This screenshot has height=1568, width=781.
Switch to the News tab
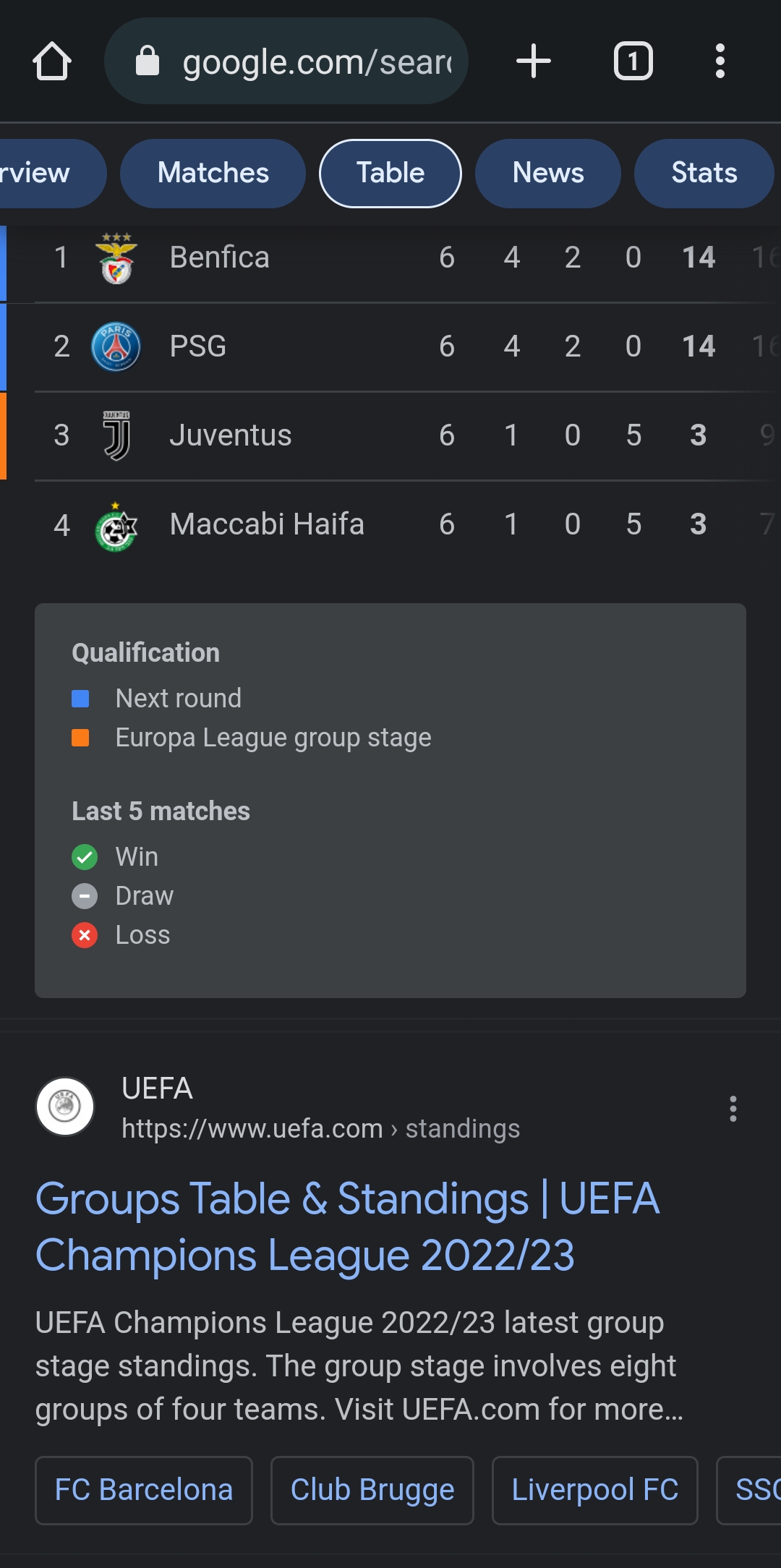[x=547, y=174]
